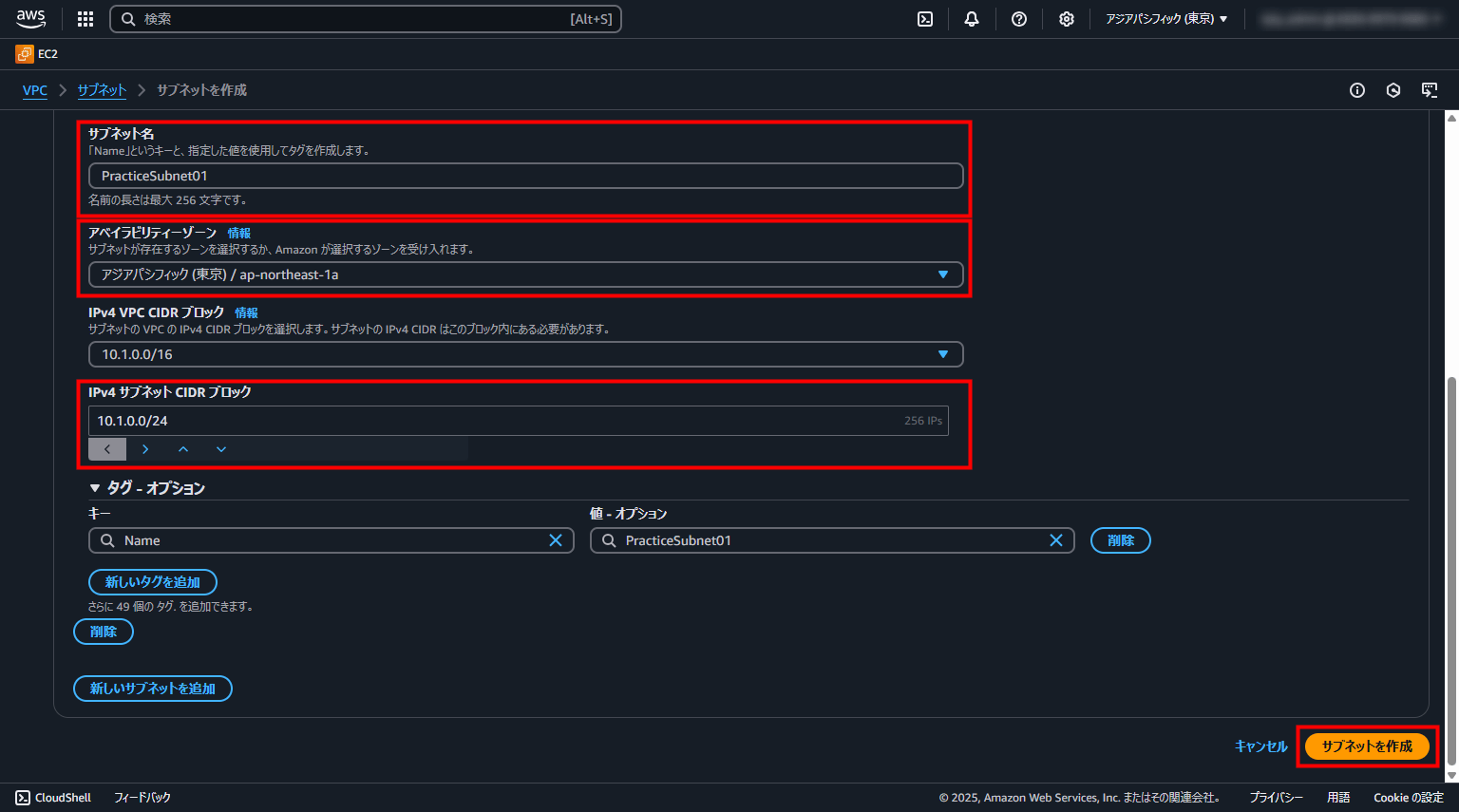
Task: Open the info panel circle icon
Action: [x=1357, y=90]
